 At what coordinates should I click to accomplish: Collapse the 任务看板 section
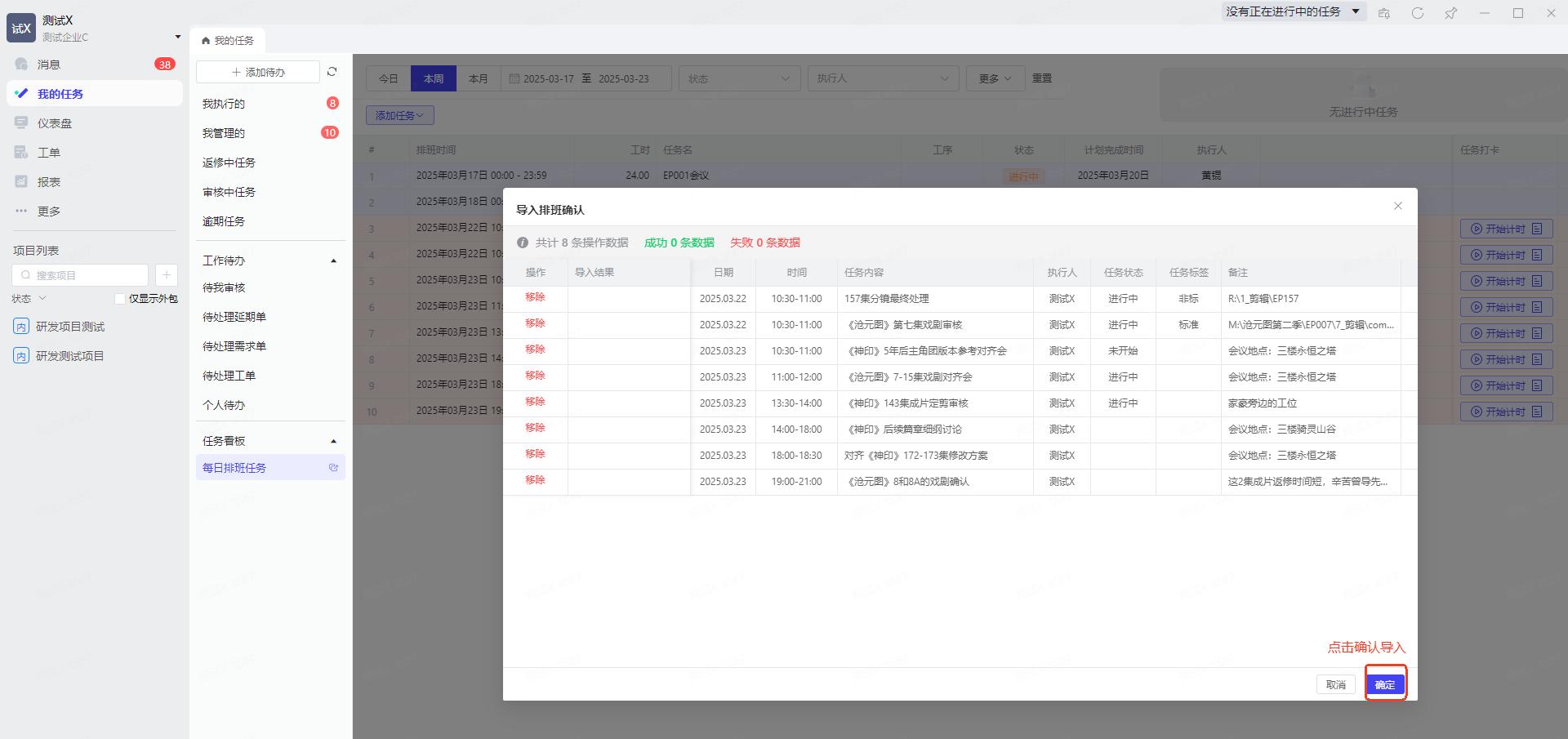click(x=333, y=441)
